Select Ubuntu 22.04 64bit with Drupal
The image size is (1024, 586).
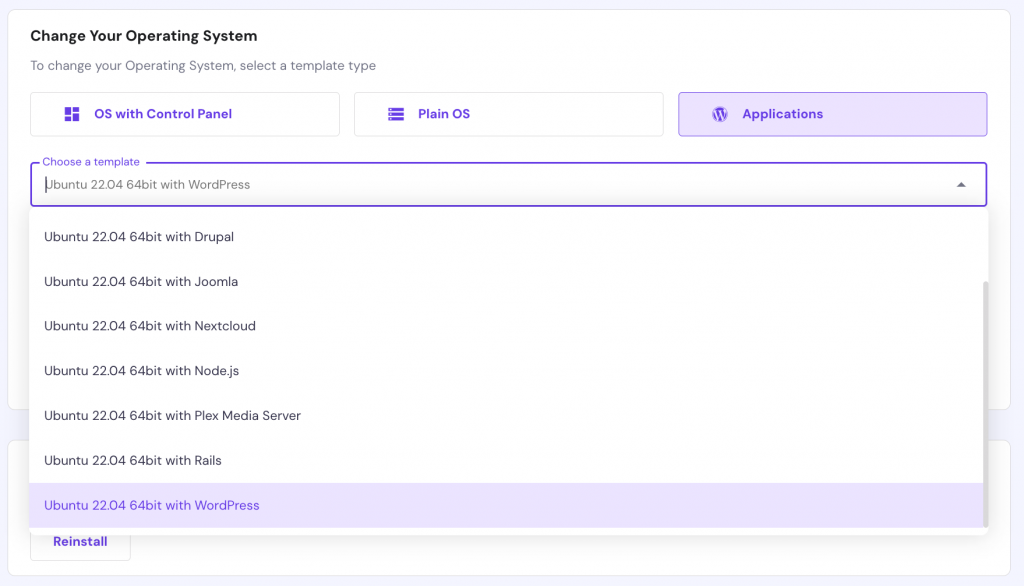(x=138, y=237)
